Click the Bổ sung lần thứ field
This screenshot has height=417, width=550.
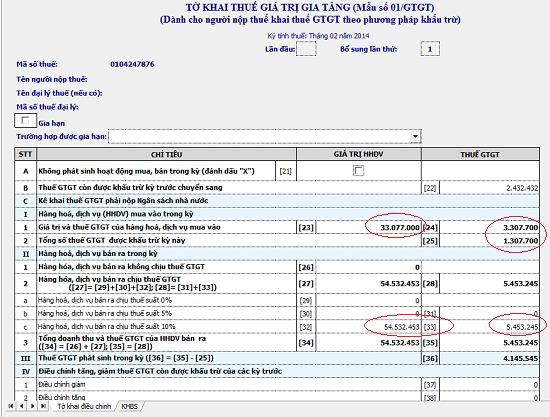coord(430,49)
